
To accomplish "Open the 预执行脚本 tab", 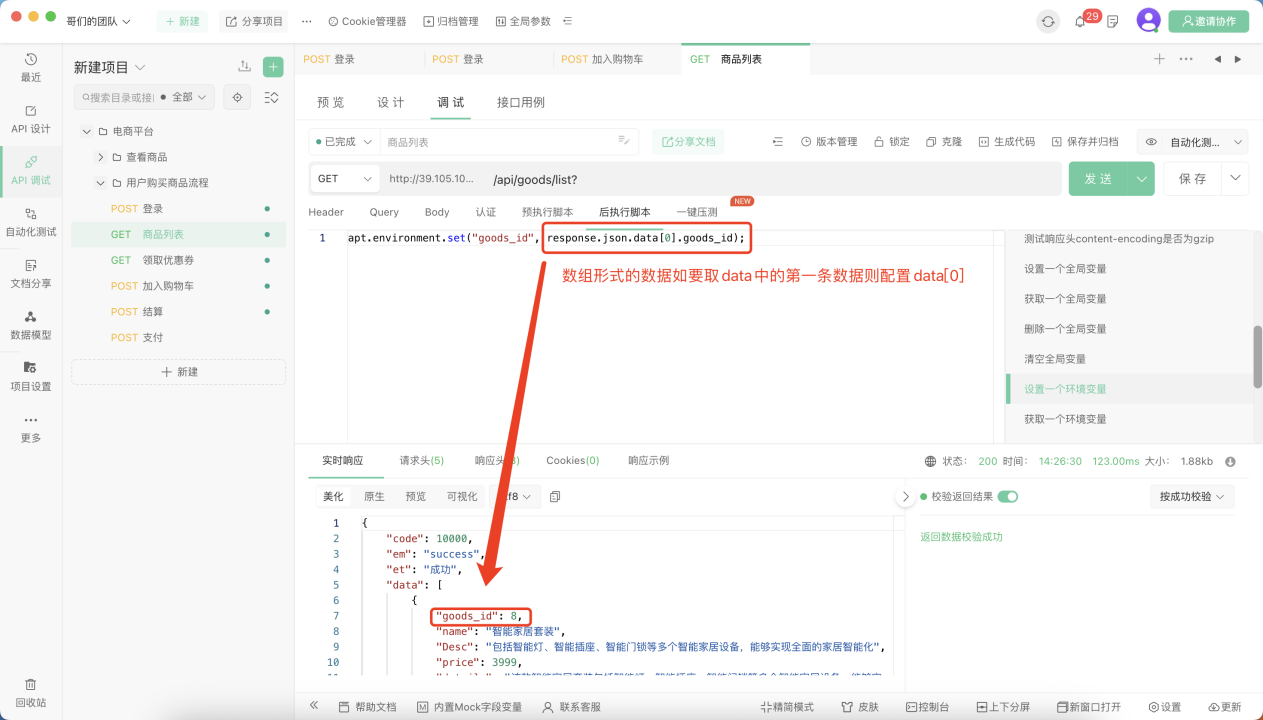I will click(547, 212).
